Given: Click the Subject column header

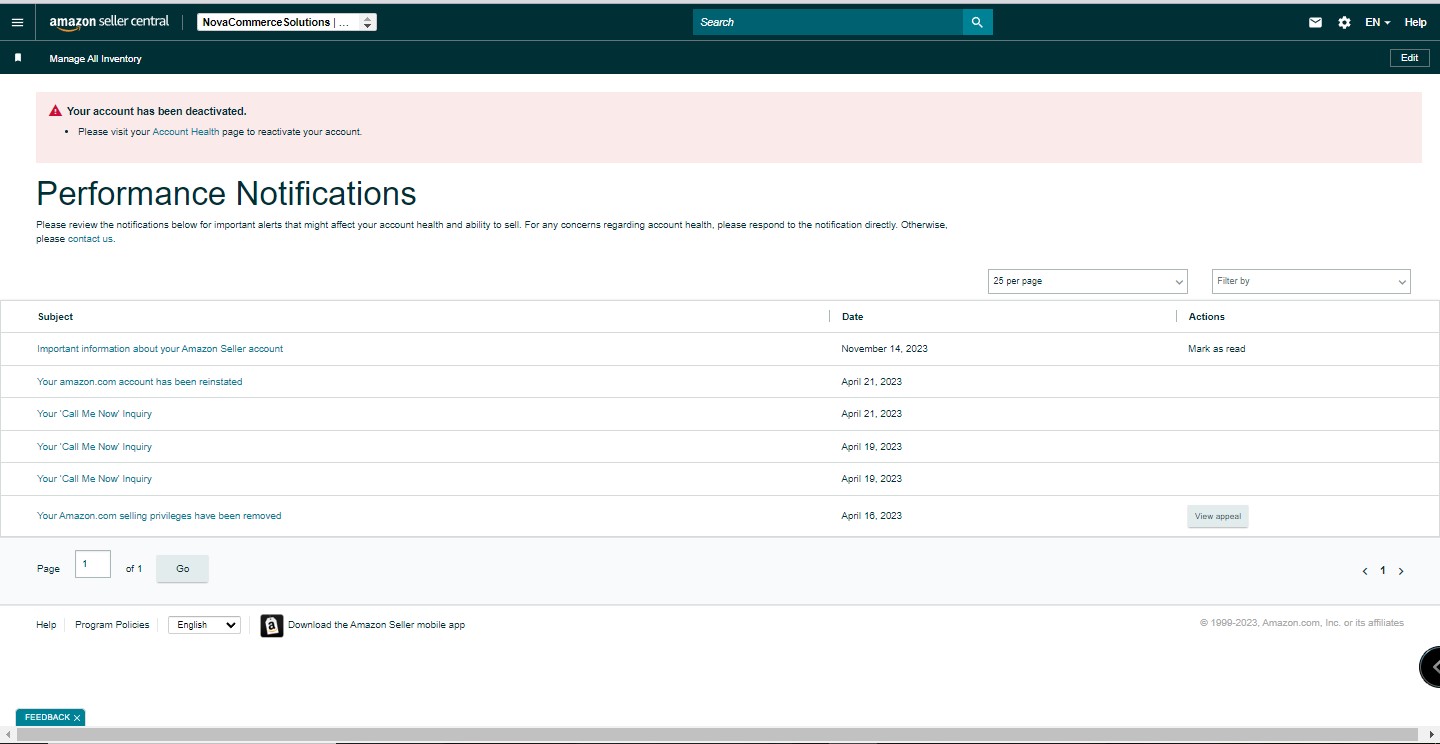Looking at the screenshot, I should click(56, 317).
